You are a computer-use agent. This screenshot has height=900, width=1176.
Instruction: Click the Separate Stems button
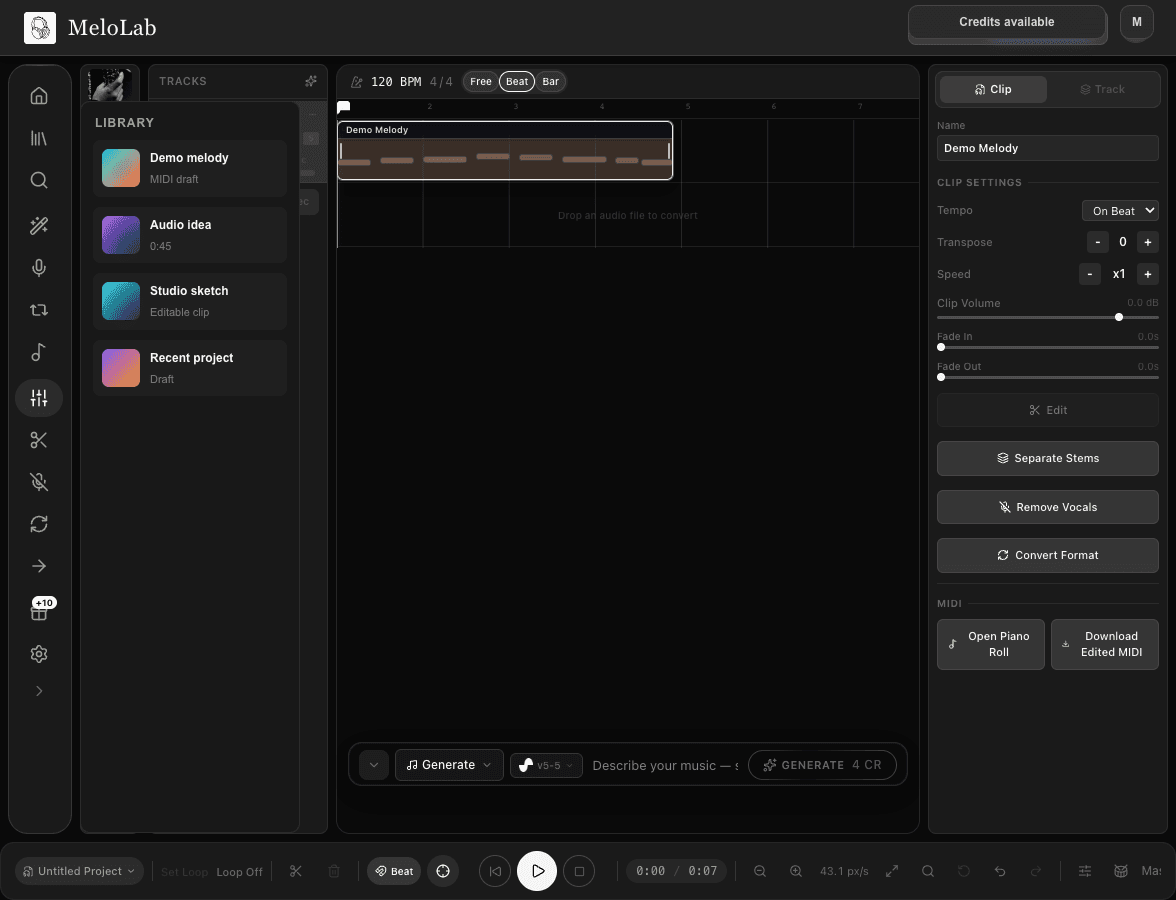tap(1047, 458)
